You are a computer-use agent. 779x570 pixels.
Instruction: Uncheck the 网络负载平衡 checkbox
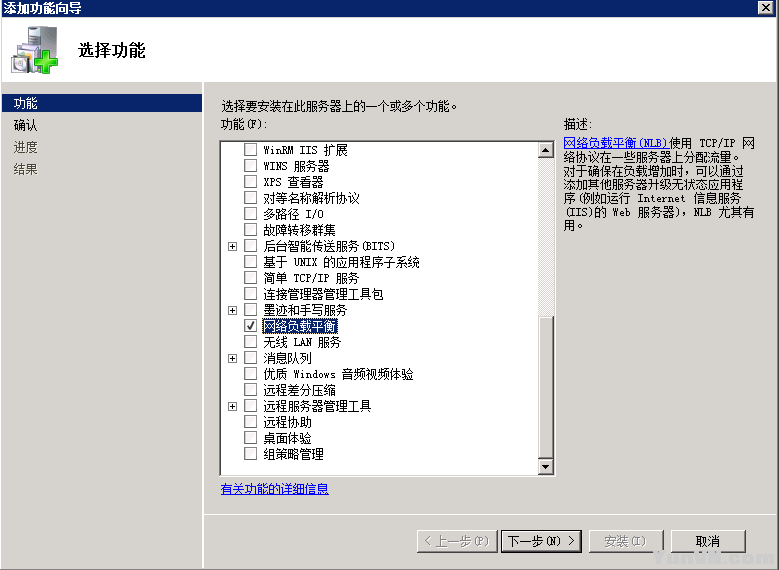point(250,326)
